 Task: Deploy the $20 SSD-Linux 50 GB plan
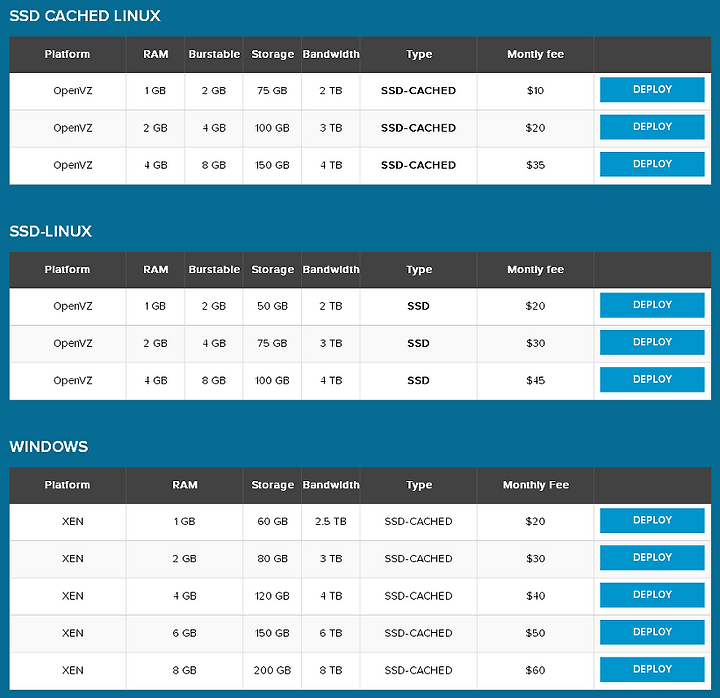tap(652, 305)
